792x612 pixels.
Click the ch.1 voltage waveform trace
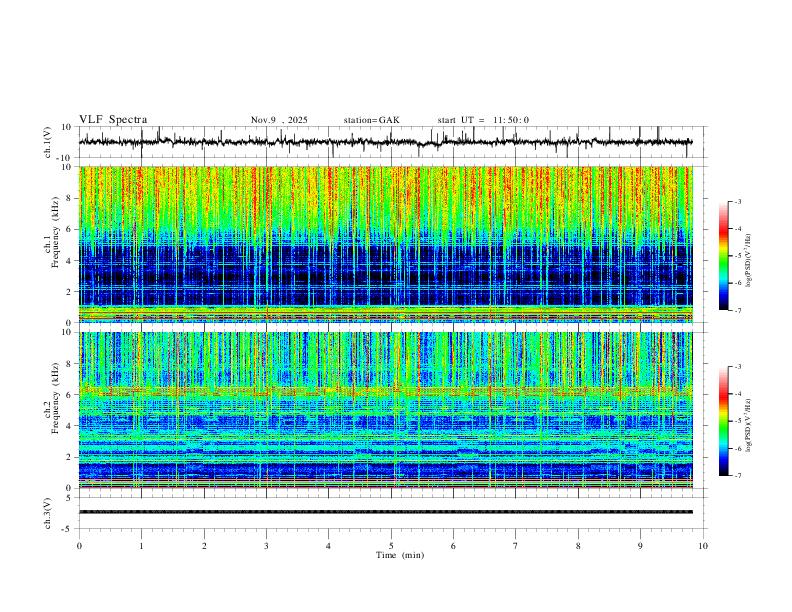point(385,142)
